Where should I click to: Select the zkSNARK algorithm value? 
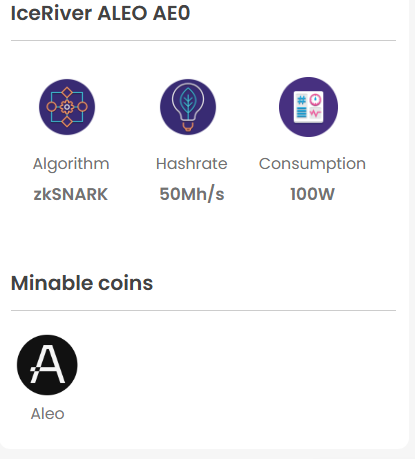(71, 194)
